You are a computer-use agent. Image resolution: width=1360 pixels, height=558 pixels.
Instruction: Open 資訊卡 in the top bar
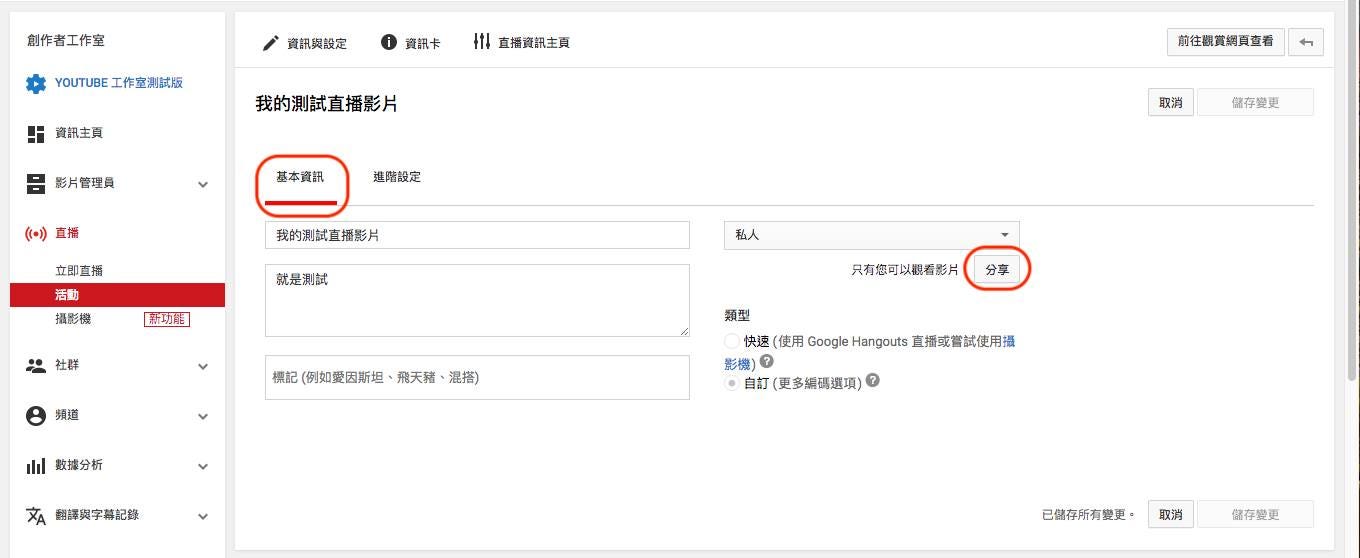tap(410, 43)
